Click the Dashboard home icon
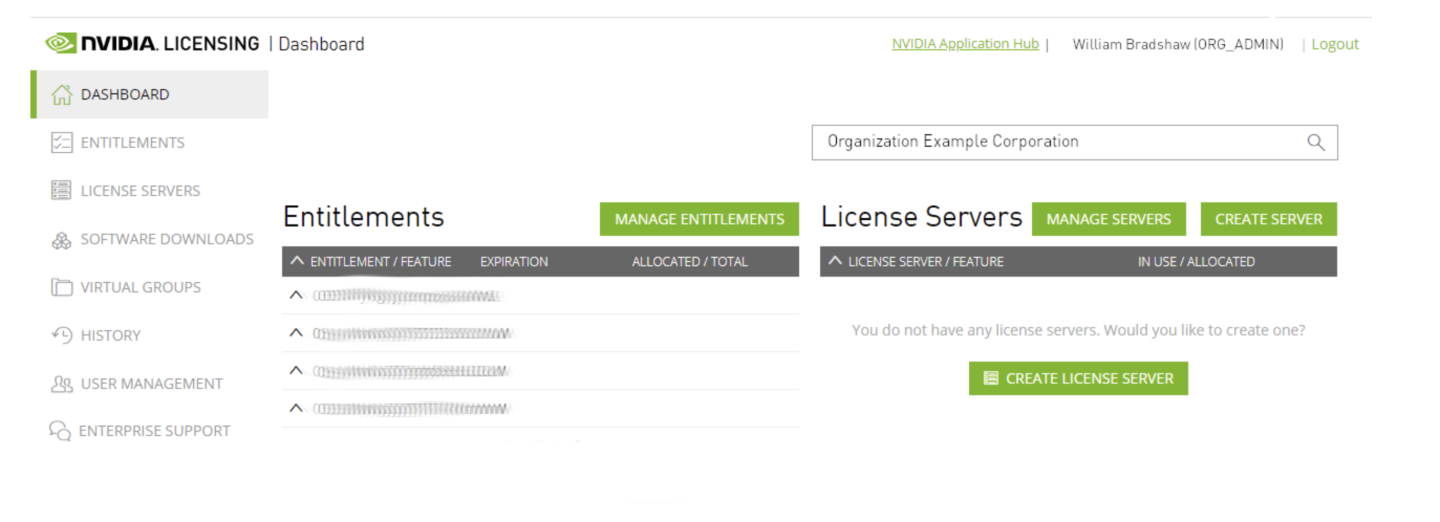 click(62, 95)
